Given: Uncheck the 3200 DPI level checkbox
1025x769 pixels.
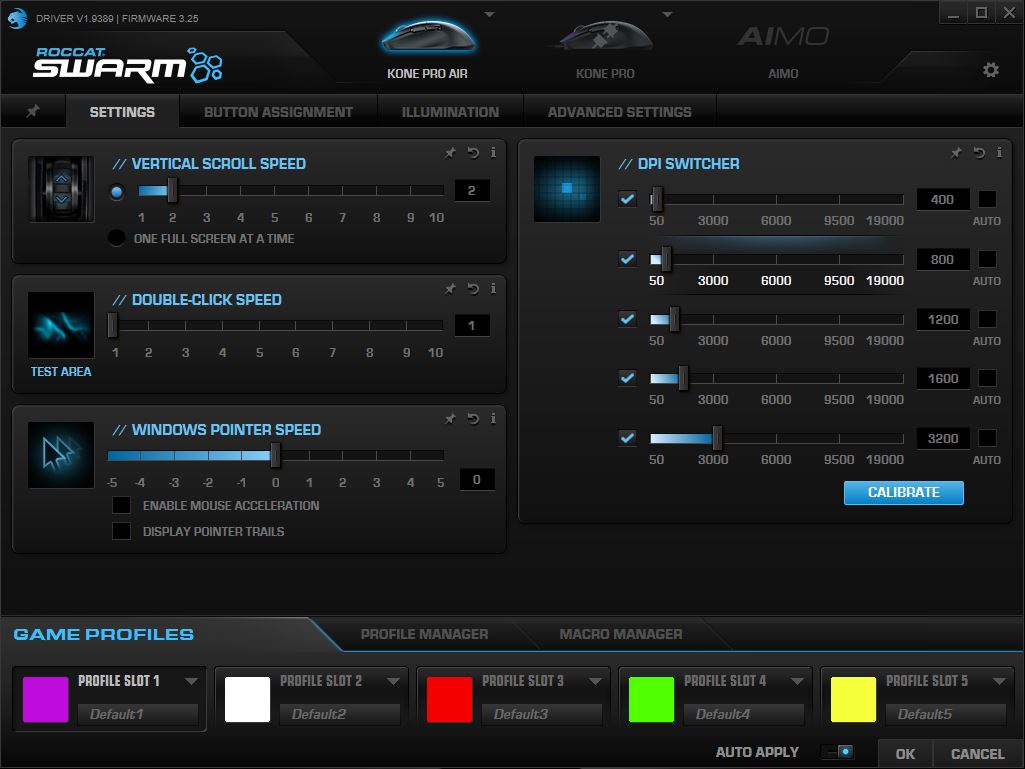Looking at the screenshot, I should pyautogui.click(x=627, y=438).
